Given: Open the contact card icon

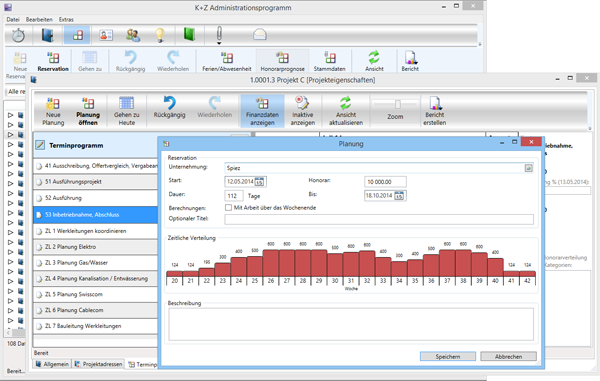Looking at the screenshot, I should point(106,35).
